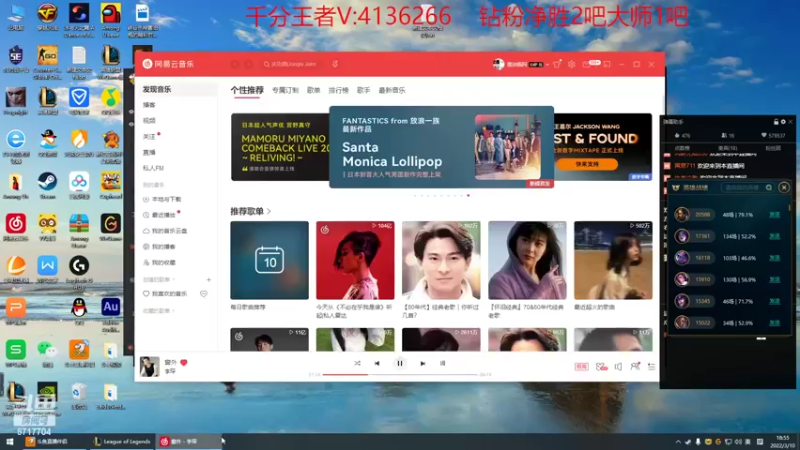Start heartbeat mode icon beside liked music
The width and height of the screenshot is (800, 450).
(204, 294)
